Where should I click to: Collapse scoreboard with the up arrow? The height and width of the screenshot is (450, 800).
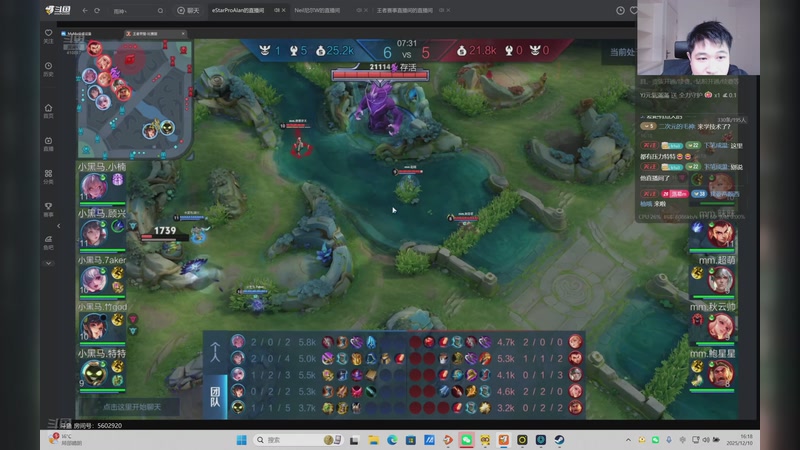[215, 353]
